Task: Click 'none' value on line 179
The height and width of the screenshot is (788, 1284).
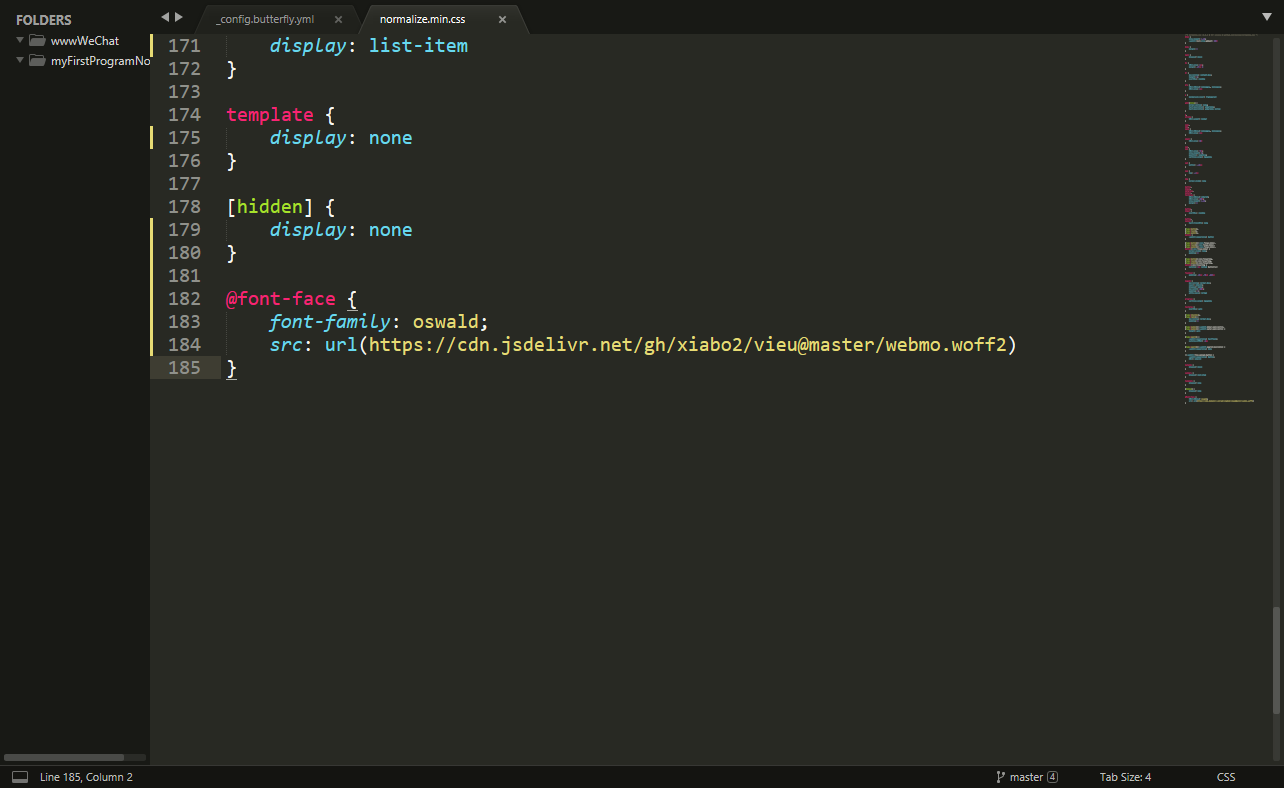Action: pyautogui.click(x=390, y=230)
